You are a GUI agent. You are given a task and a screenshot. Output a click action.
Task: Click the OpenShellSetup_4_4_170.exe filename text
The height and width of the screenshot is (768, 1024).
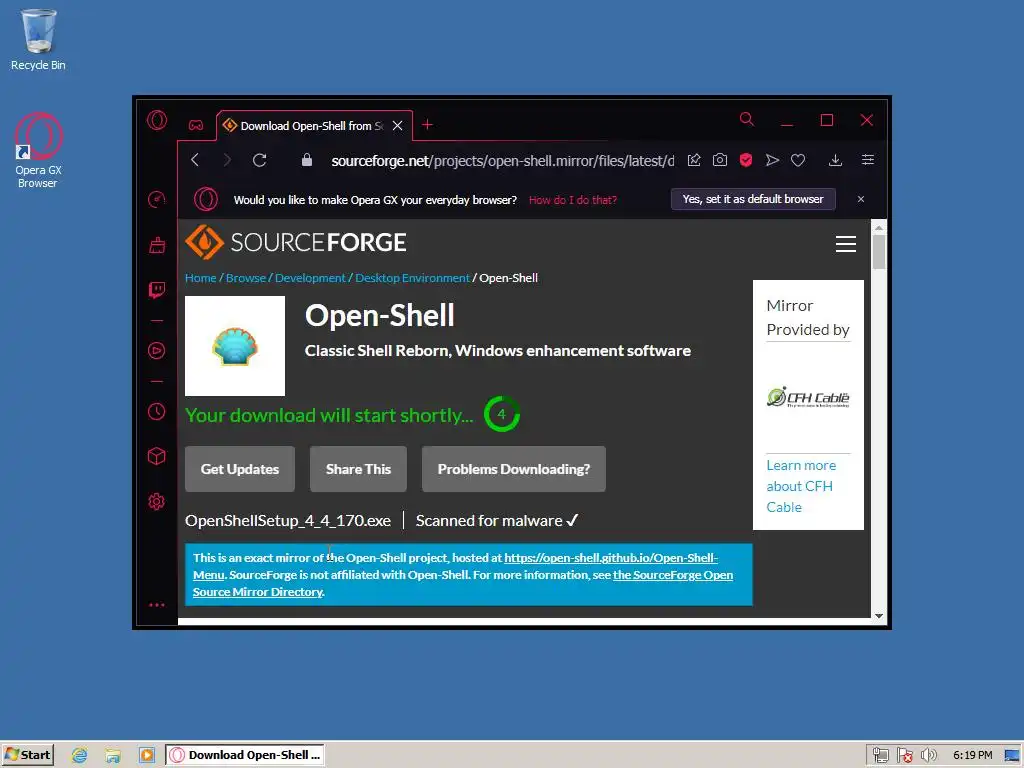288,520
